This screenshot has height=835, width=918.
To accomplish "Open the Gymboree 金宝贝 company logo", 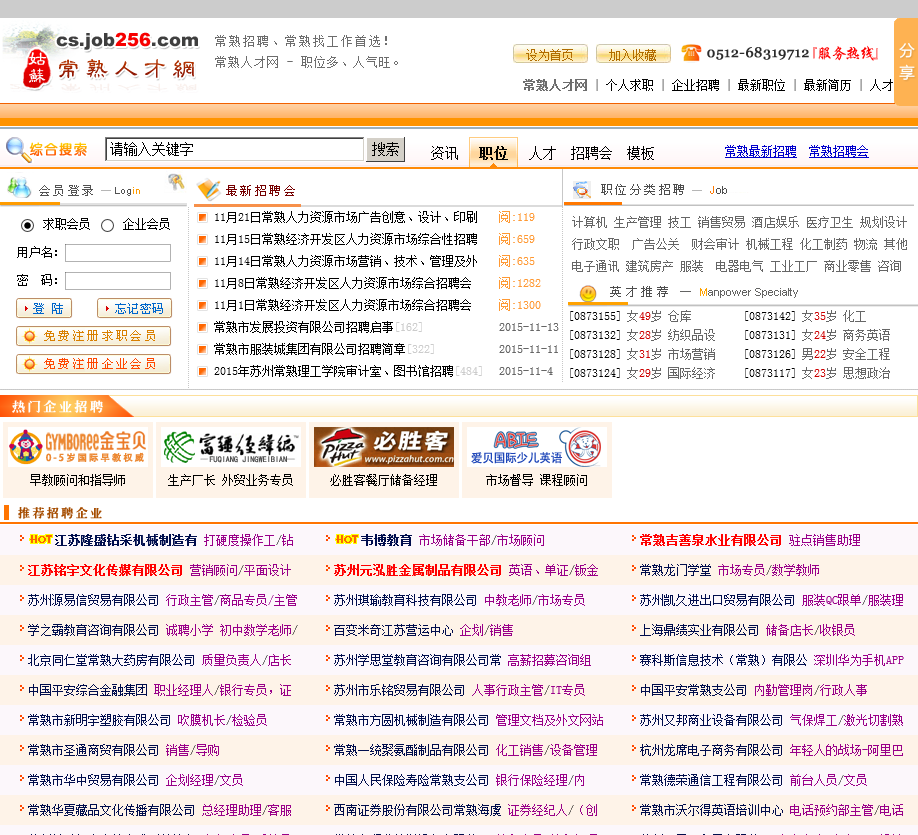I will coord(78,447).
